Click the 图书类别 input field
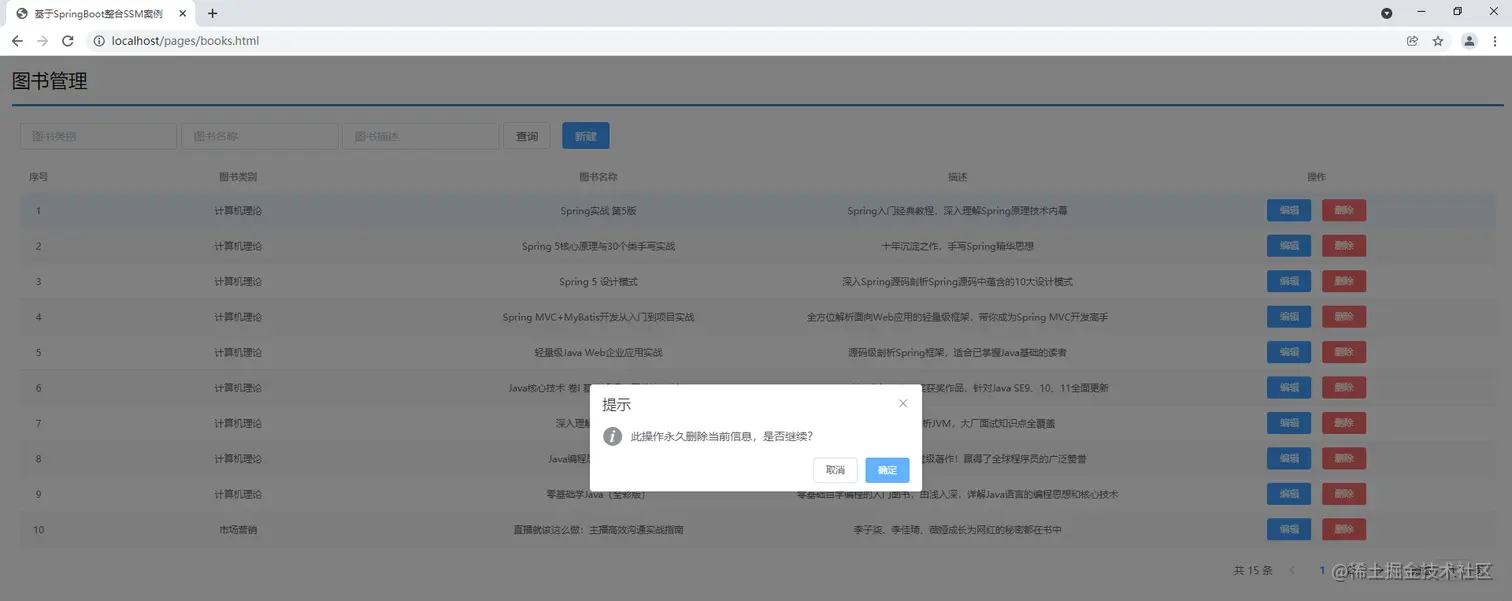This screenshot has height=601, width=1512. point(97,135)
